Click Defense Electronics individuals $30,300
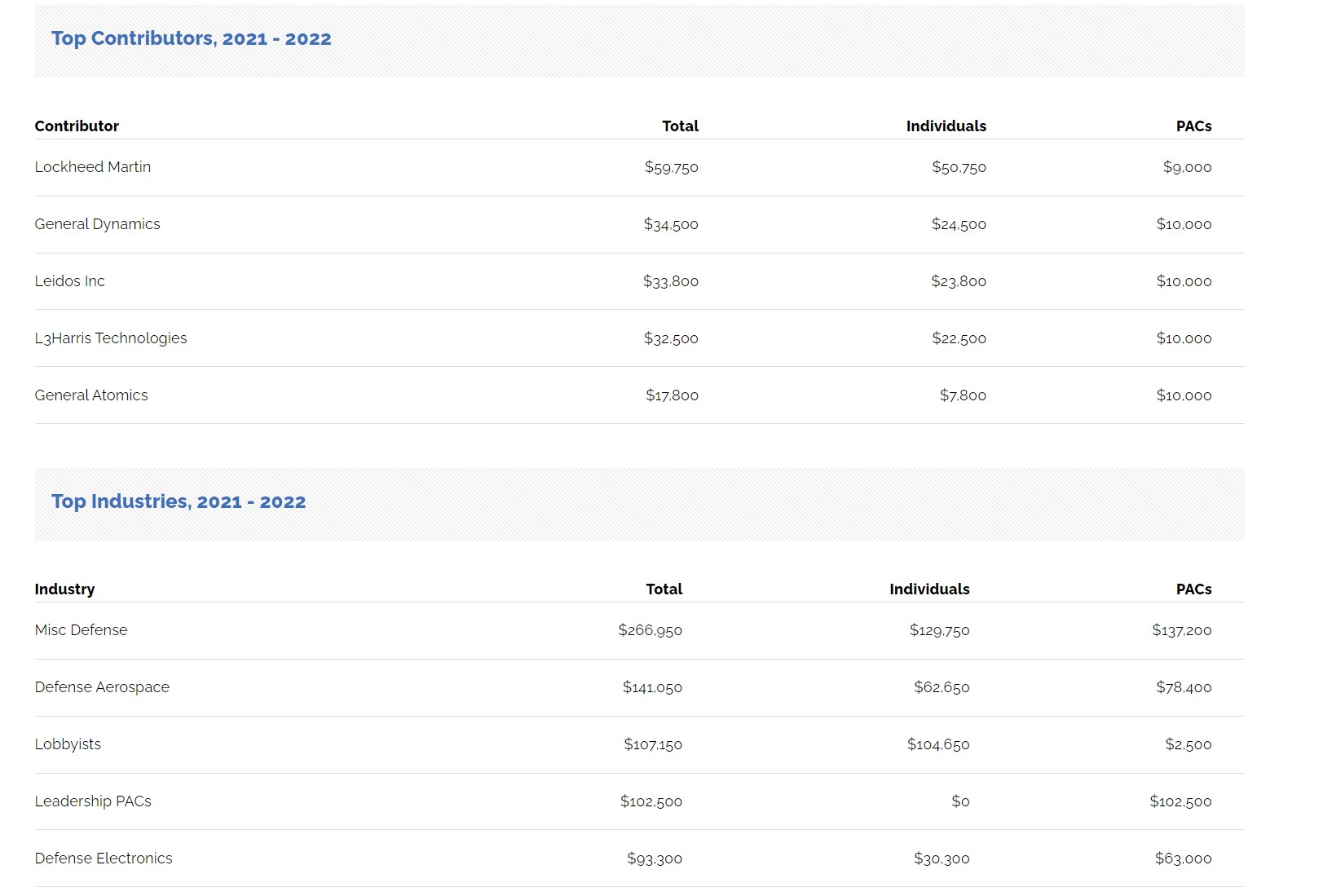The height and width of the screenshot is (896, 1323). point(942,858)
